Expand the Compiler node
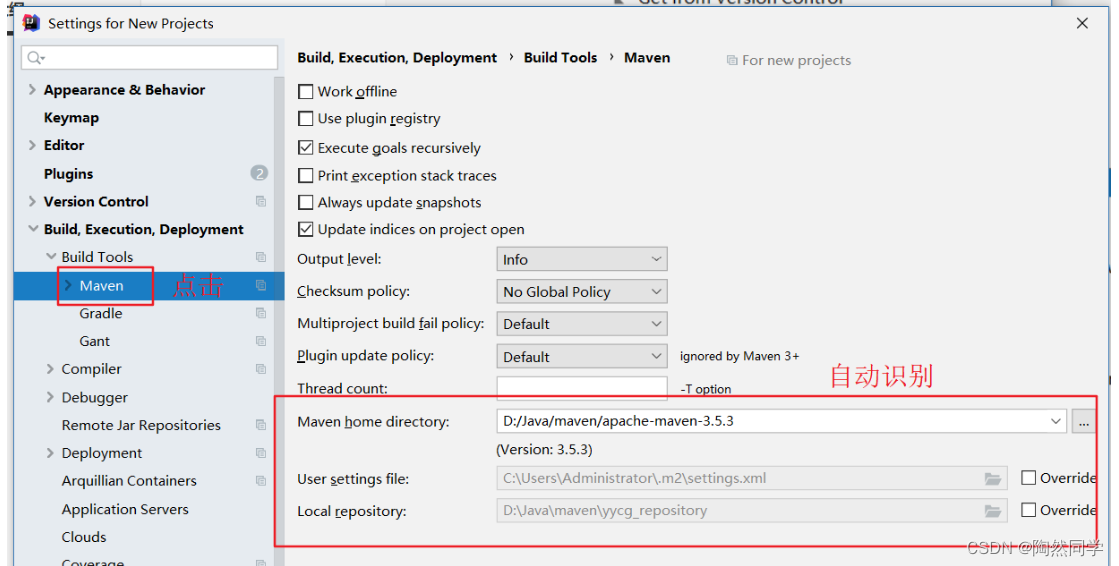 [50, 369]
